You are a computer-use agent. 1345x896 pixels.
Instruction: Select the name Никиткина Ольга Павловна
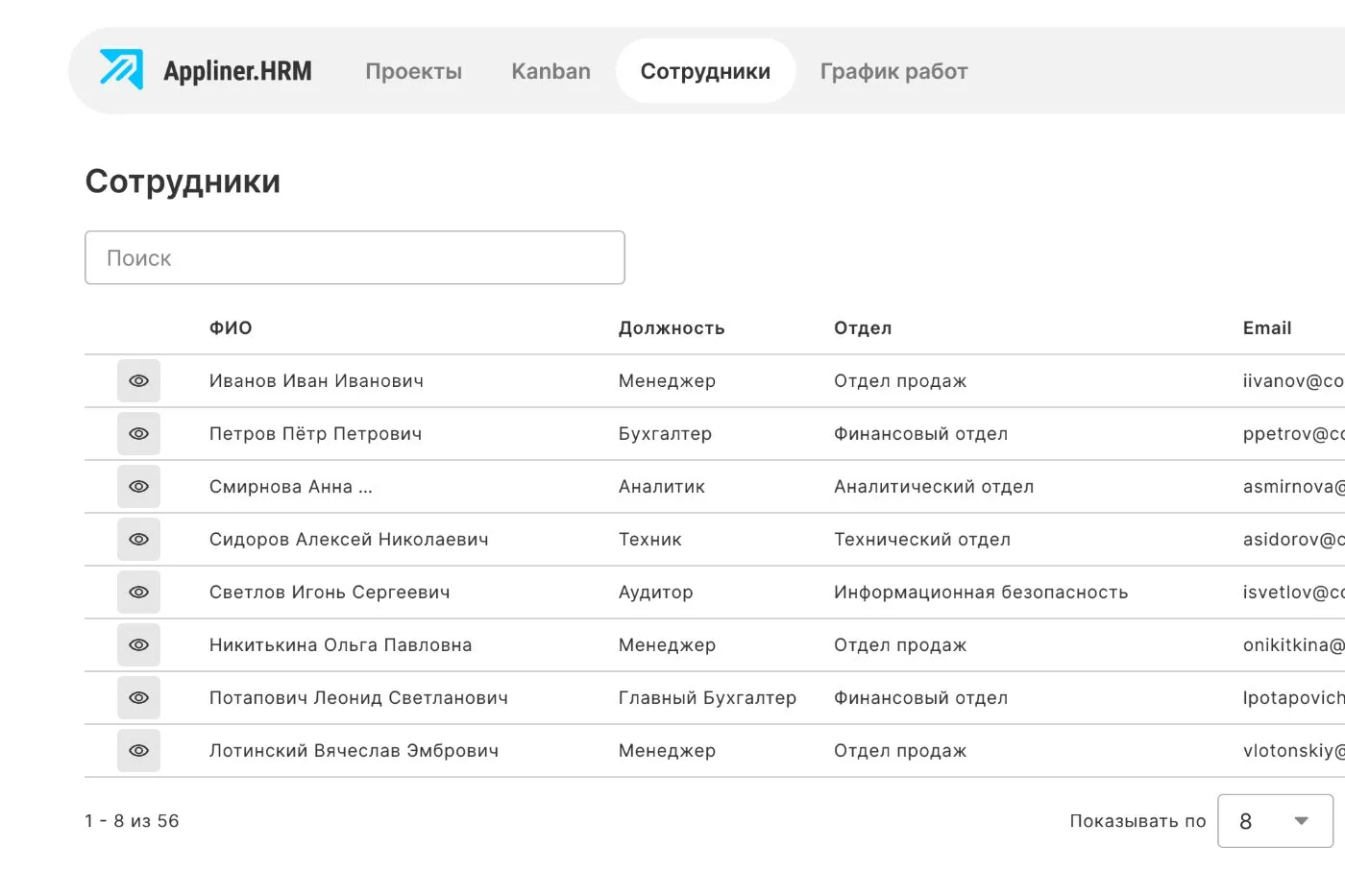click(x=340, y=645)
